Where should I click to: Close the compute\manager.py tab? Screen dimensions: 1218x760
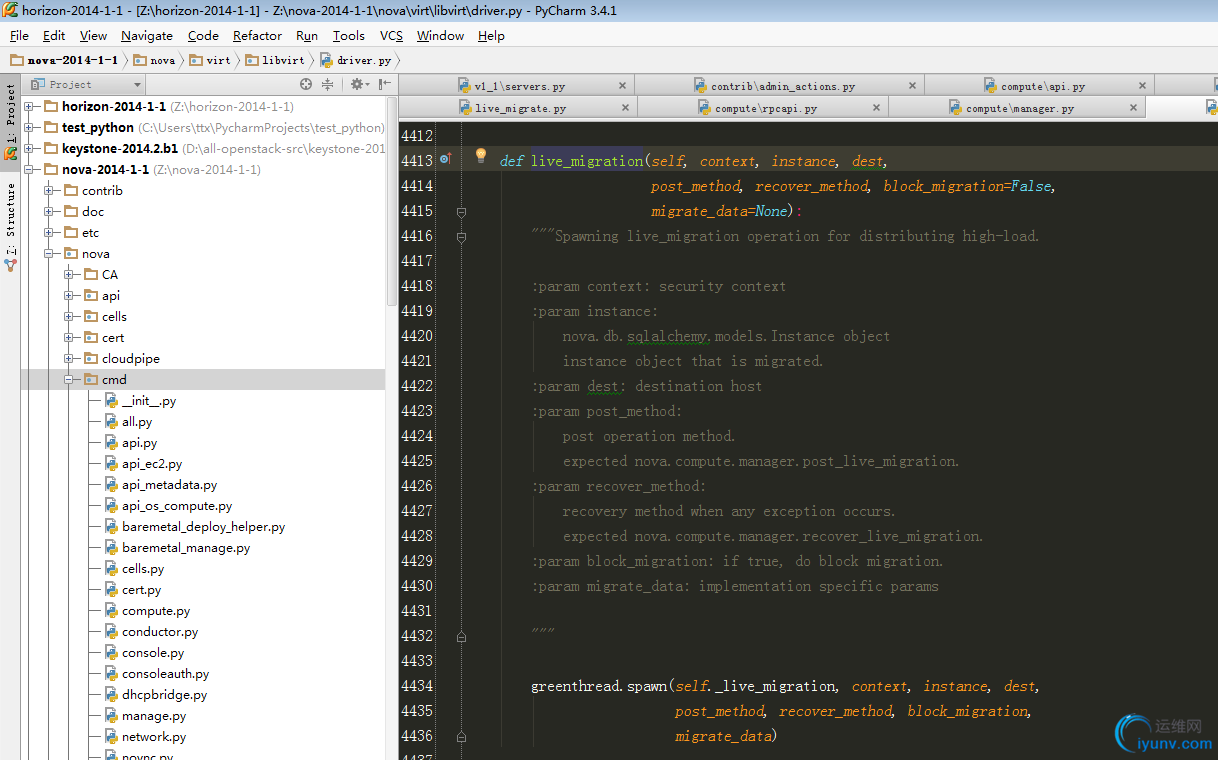click(x=1131, y=108)
